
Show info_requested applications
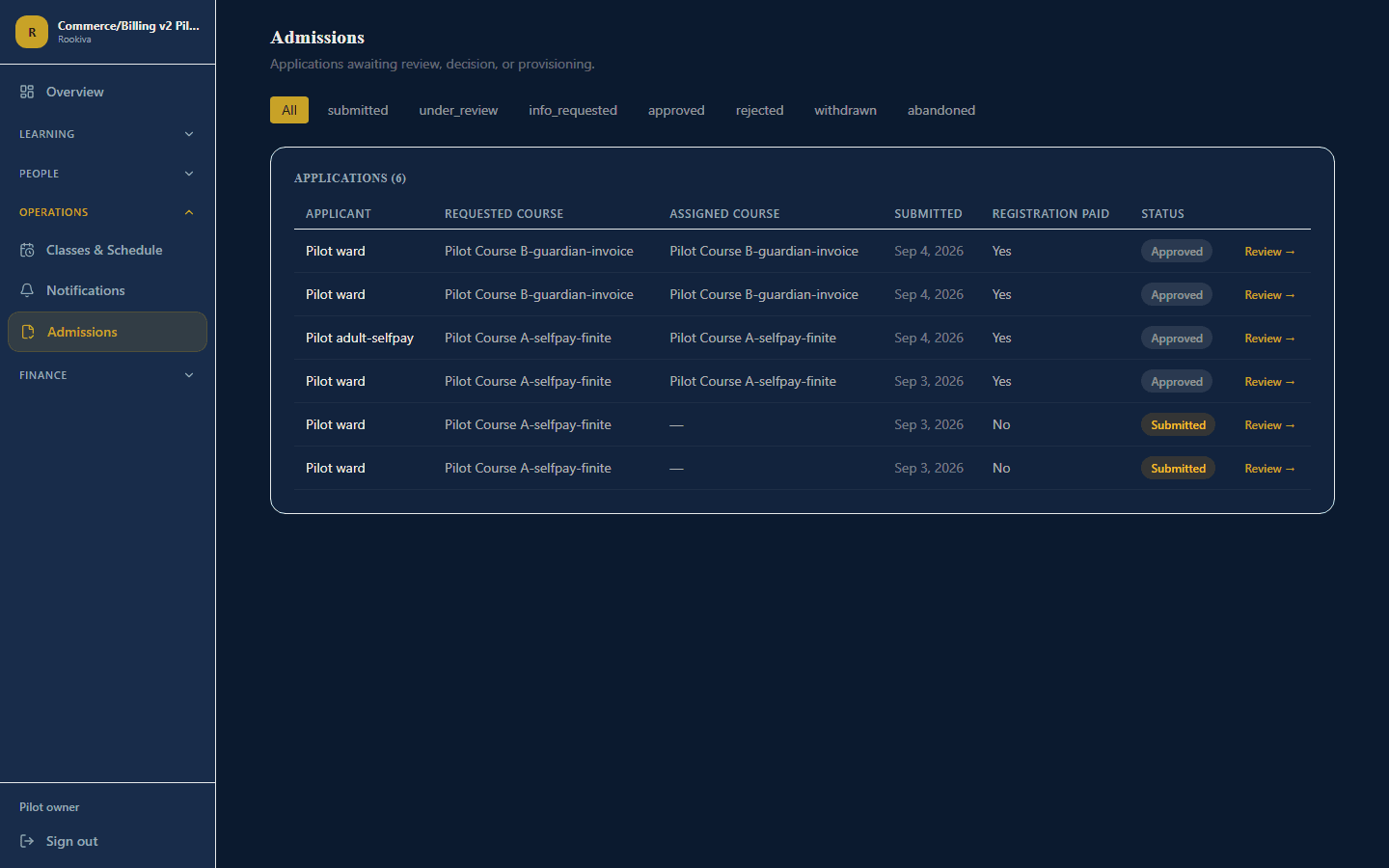point(573,110)
